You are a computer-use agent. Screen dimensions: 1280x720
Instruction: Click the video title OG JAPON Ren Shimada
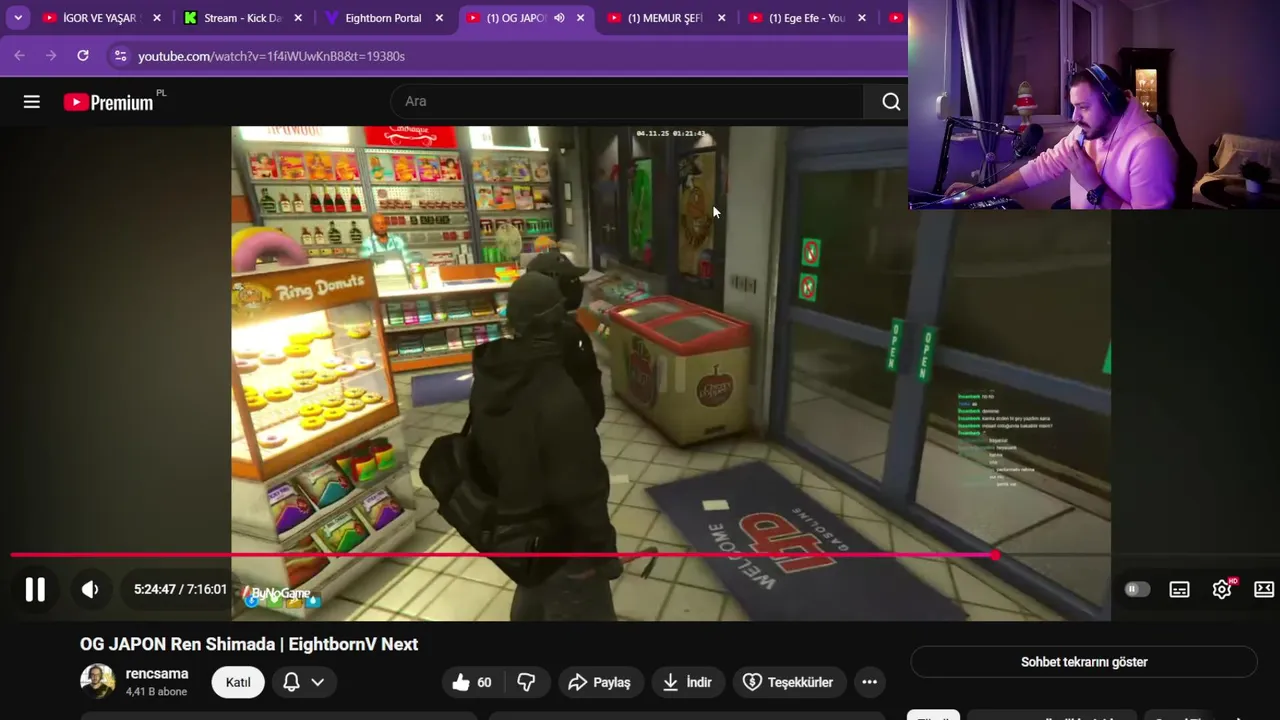[x=249, y=644]
